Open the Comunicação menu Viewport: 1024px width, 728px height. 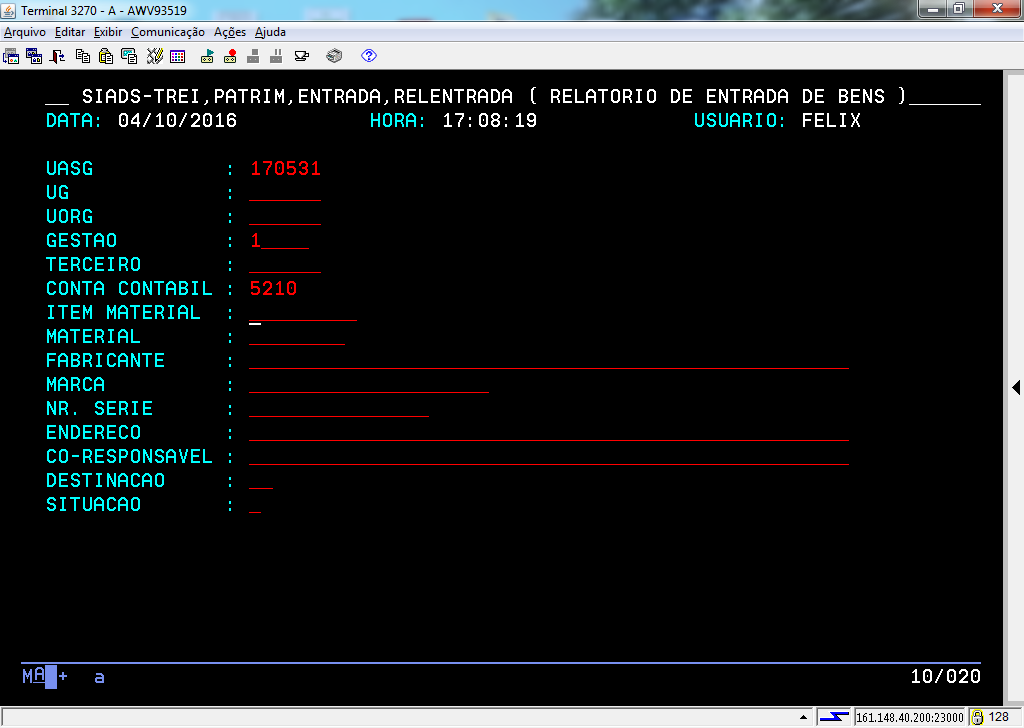click(x=168, y=32)
